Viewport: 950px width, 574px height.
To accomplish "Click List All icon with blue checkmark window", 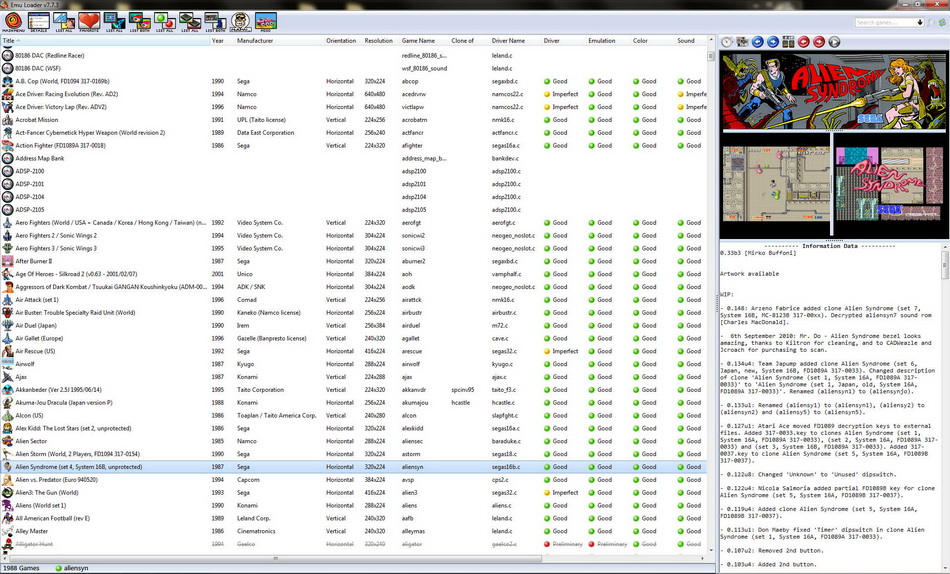I will pyautogui.click(x=114, y=22).
